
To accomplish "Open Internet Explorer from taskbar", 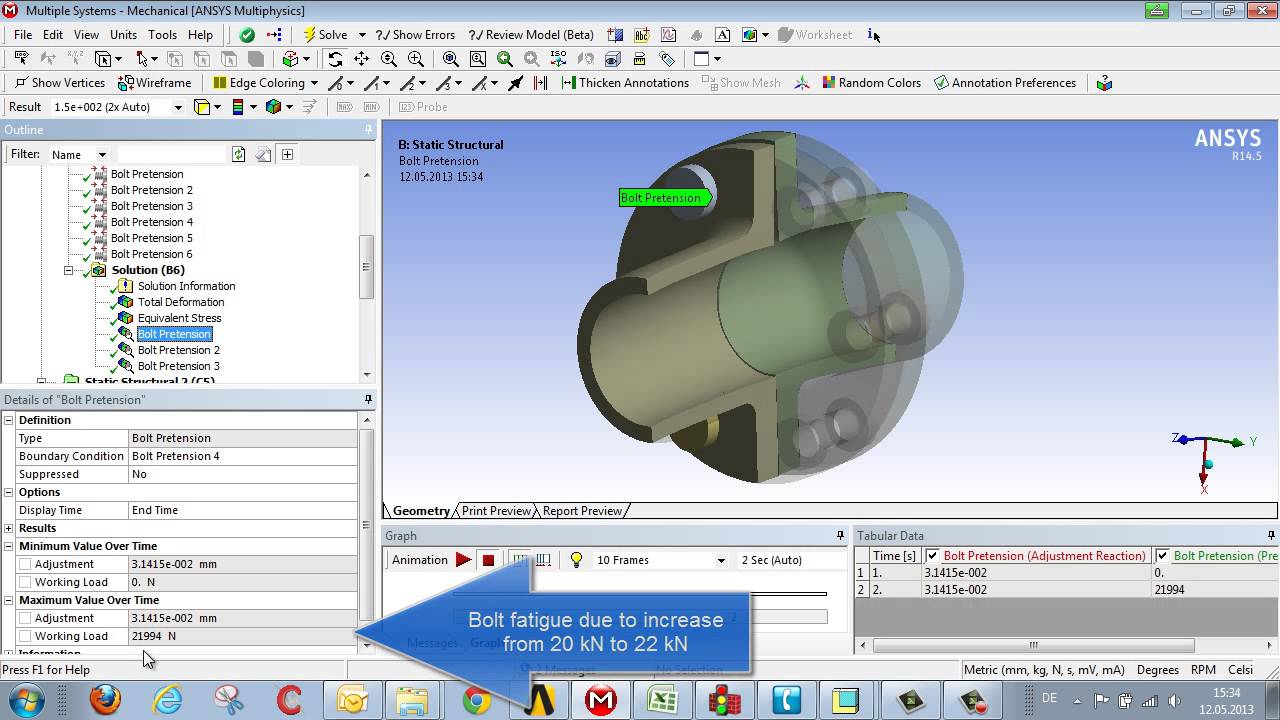I will 167,700.
